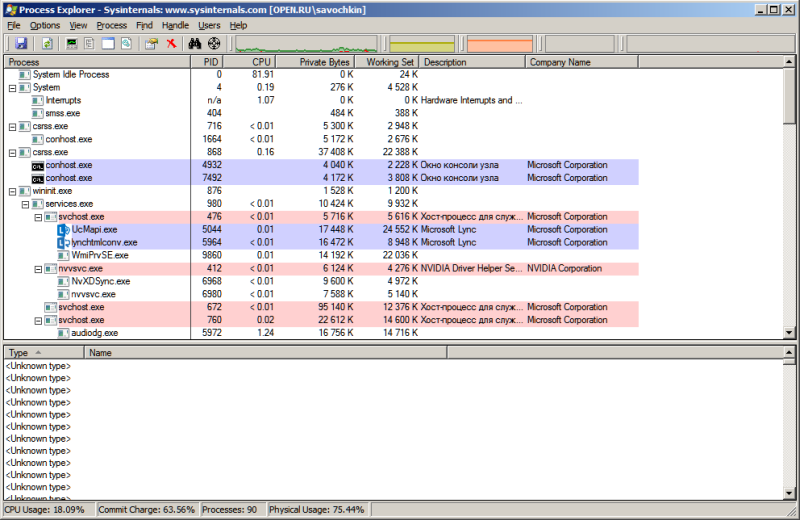Click Commit Charge: 63.56% in status bar
The height and width of the screenshot is (520, 800).
[146, 510]
